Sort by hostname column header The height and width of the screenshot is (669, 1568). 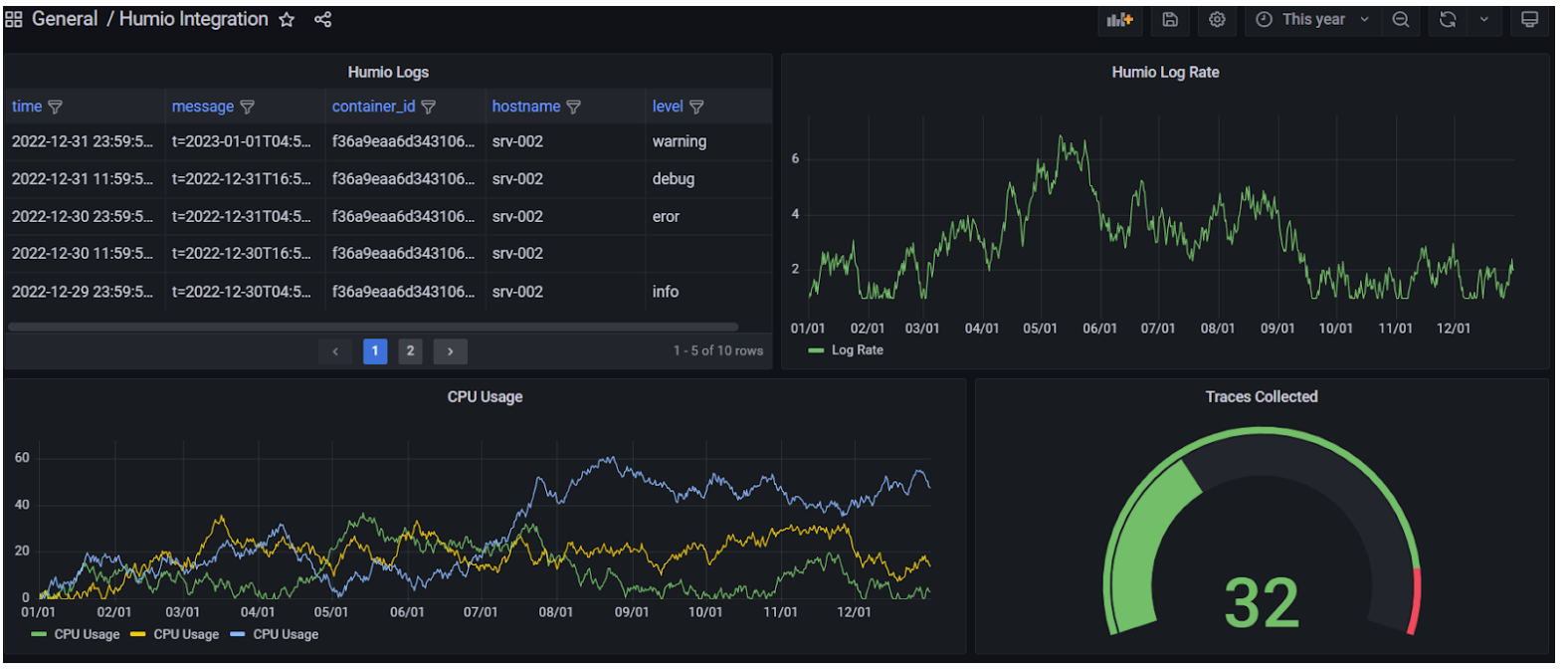(x=526, y=107)
